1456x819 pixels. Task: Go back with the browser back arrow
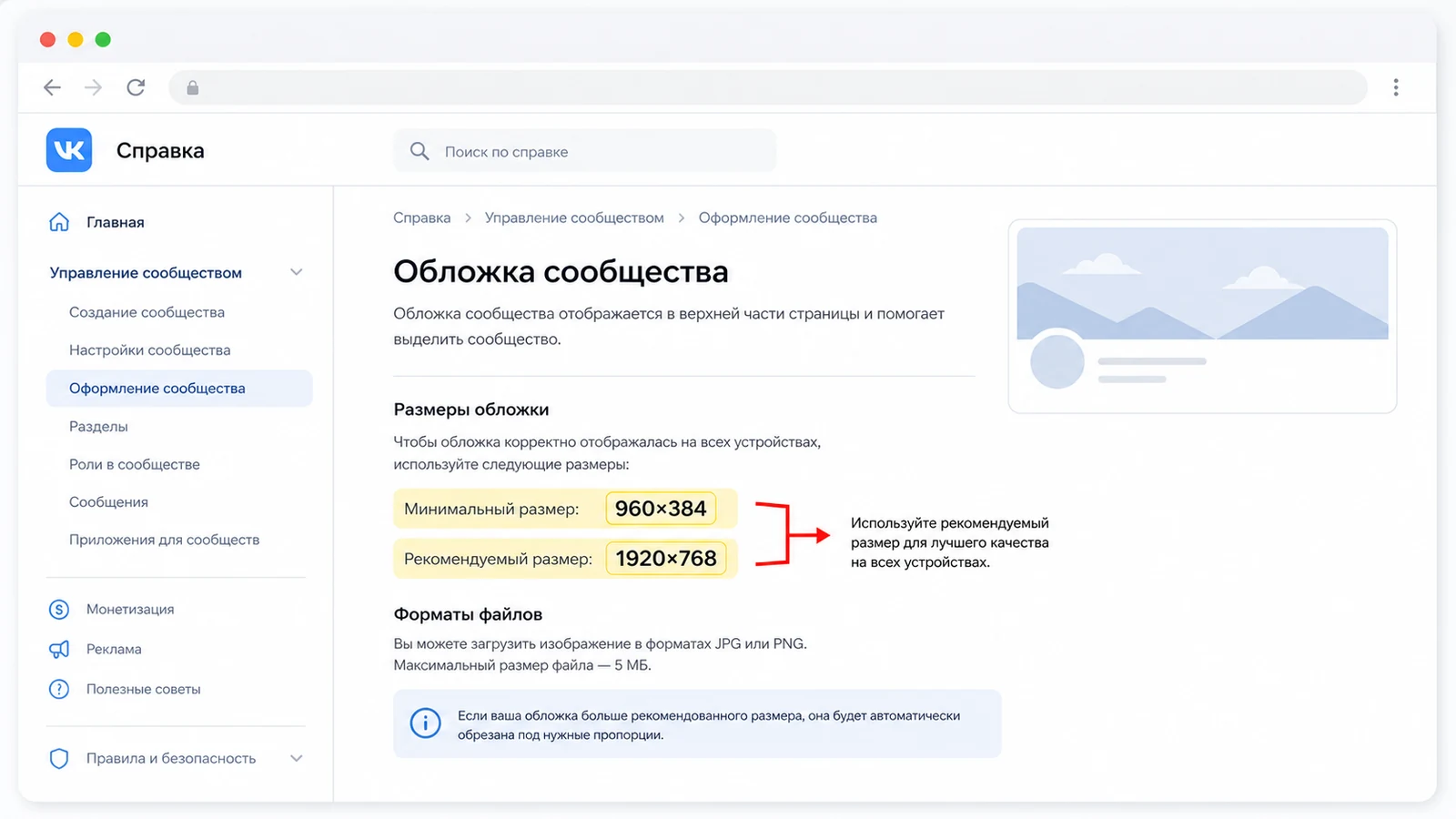pos(53,87)
